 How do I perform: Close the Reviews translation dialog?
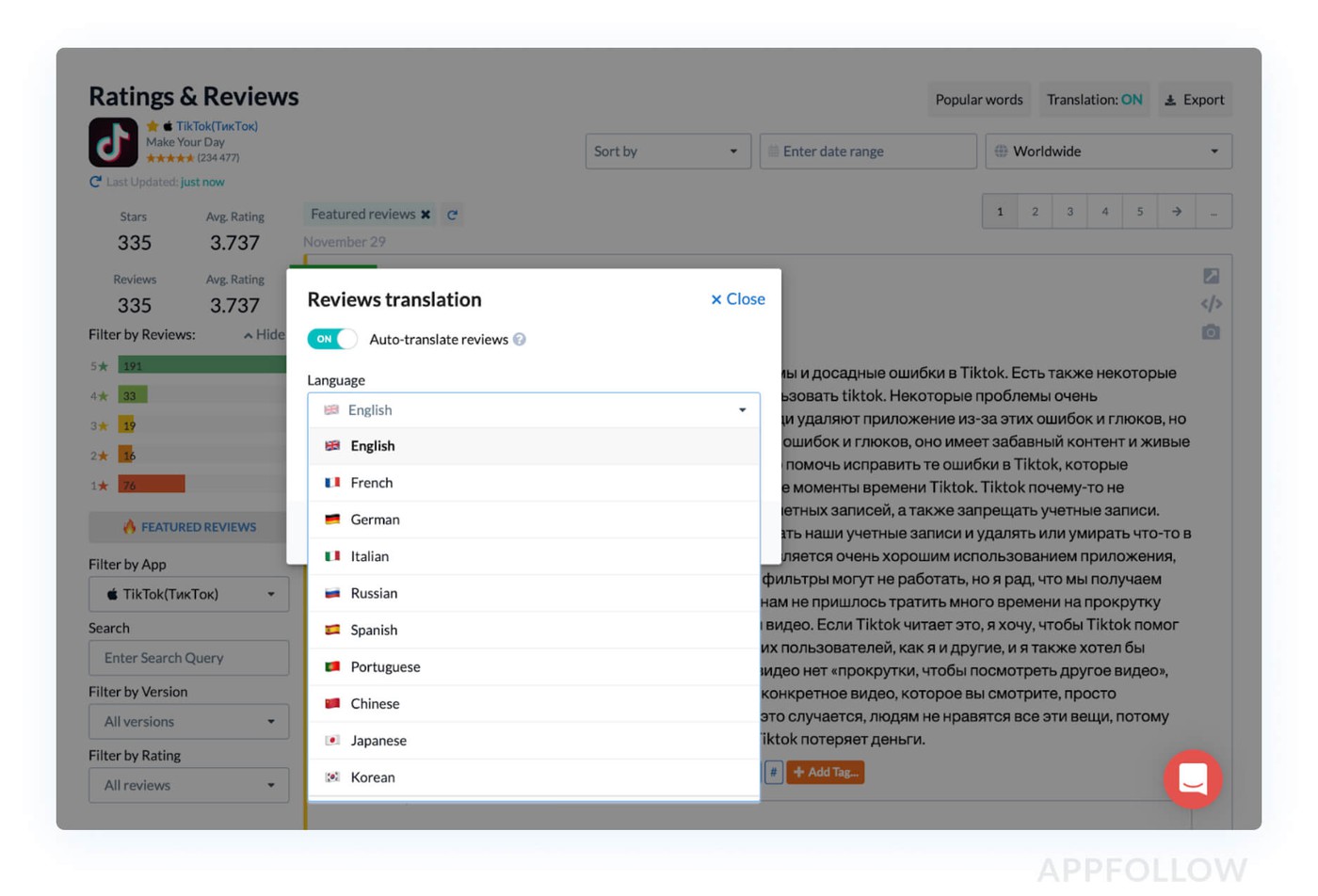[x=738, y=299]
